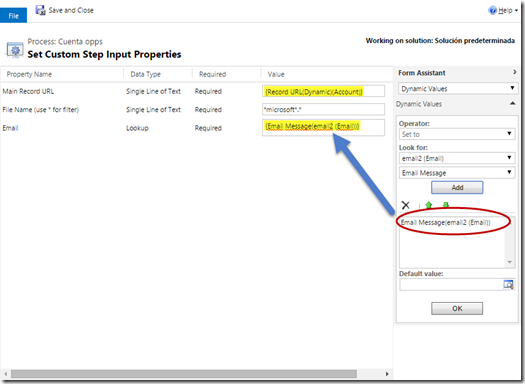This screenshot has height=384, width=525.
Task: Click the delete X icon in Form Assistant
Action: click(405, 205)
